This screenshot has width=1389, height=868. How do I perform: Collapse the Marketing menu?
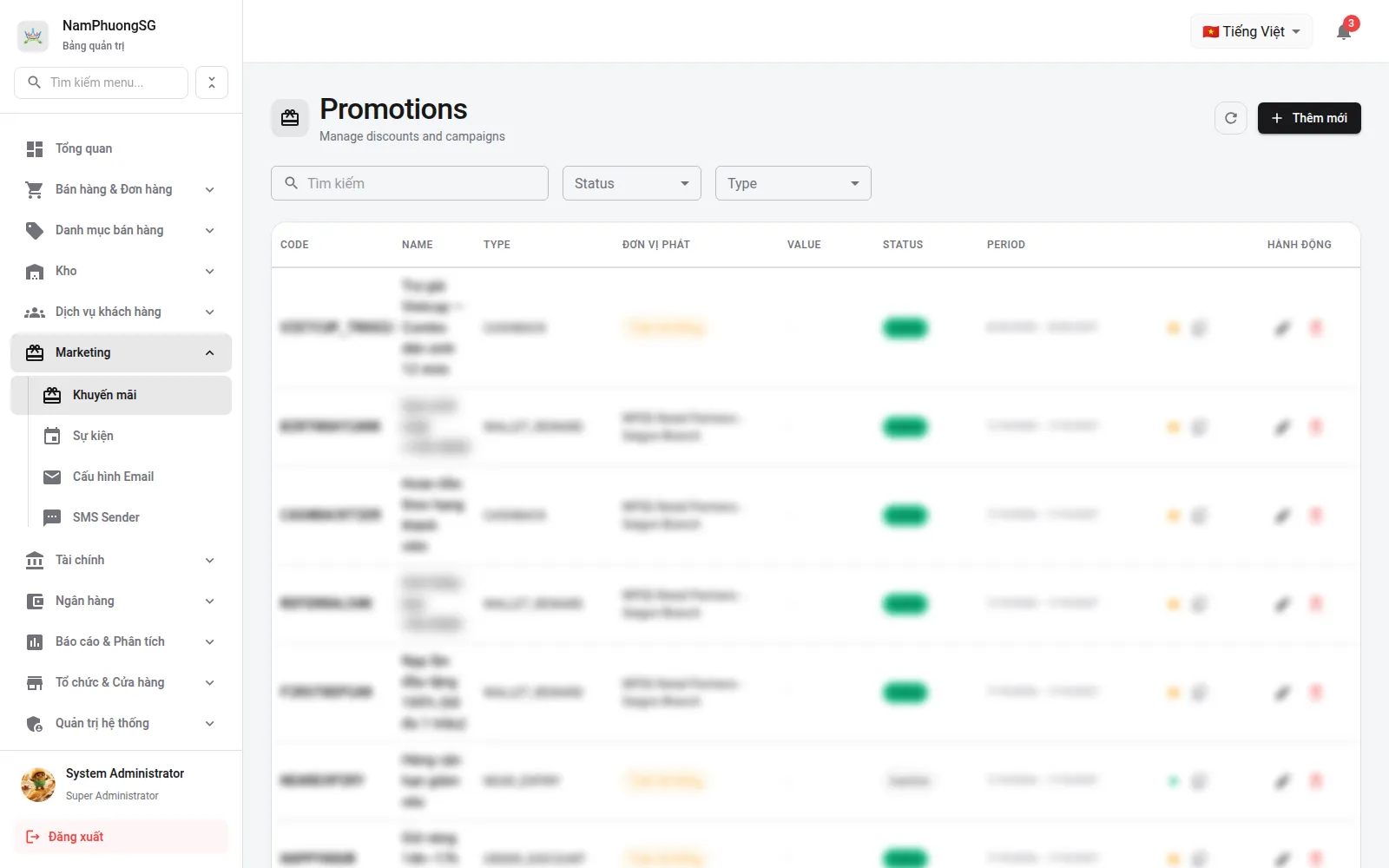(121, 352)
